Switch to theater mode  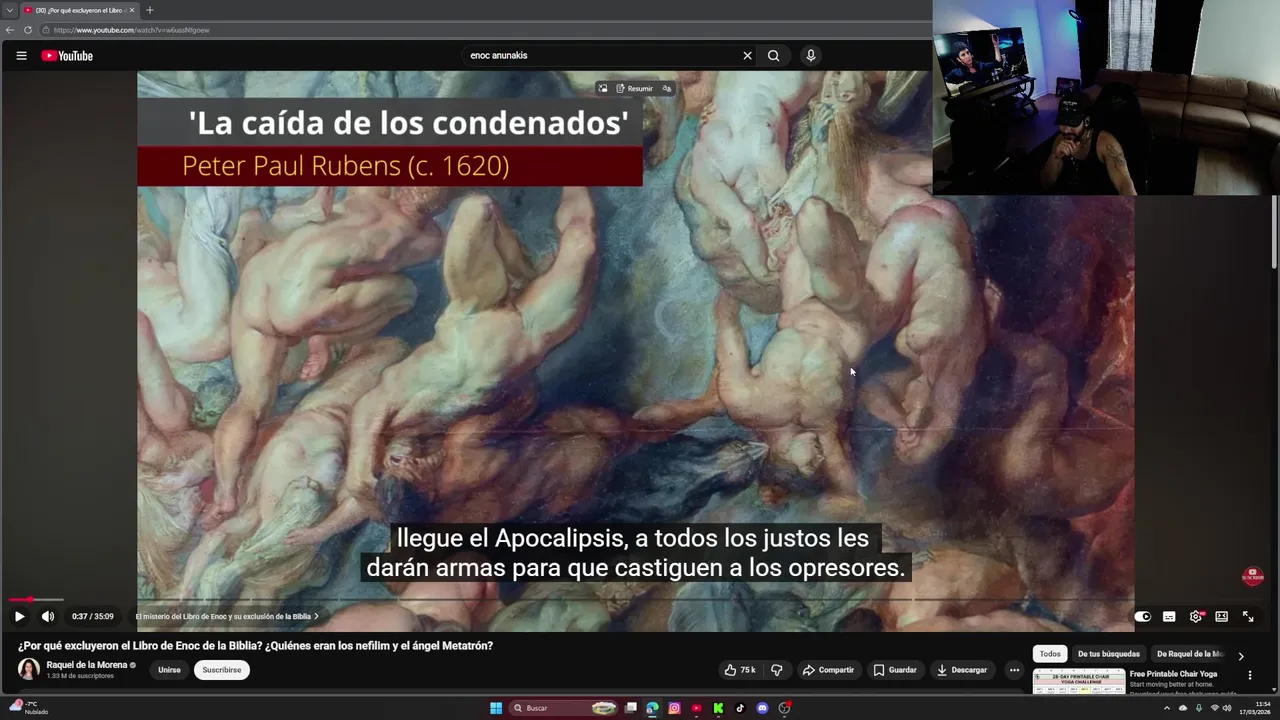(x=1221, y=617)
